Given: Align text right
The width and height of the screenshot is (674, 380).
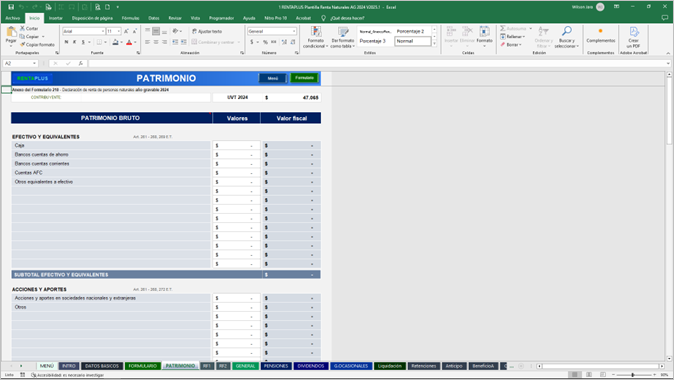Looking at the screenshot, I should coord(165,42).
